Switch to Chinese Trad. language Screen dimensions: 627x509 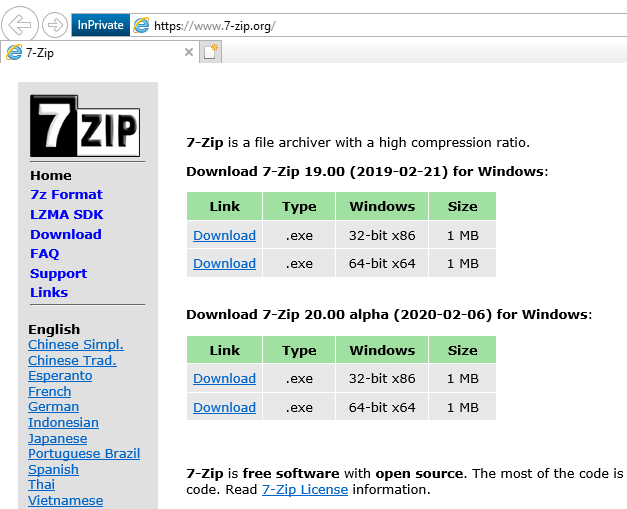coord(72,360)
